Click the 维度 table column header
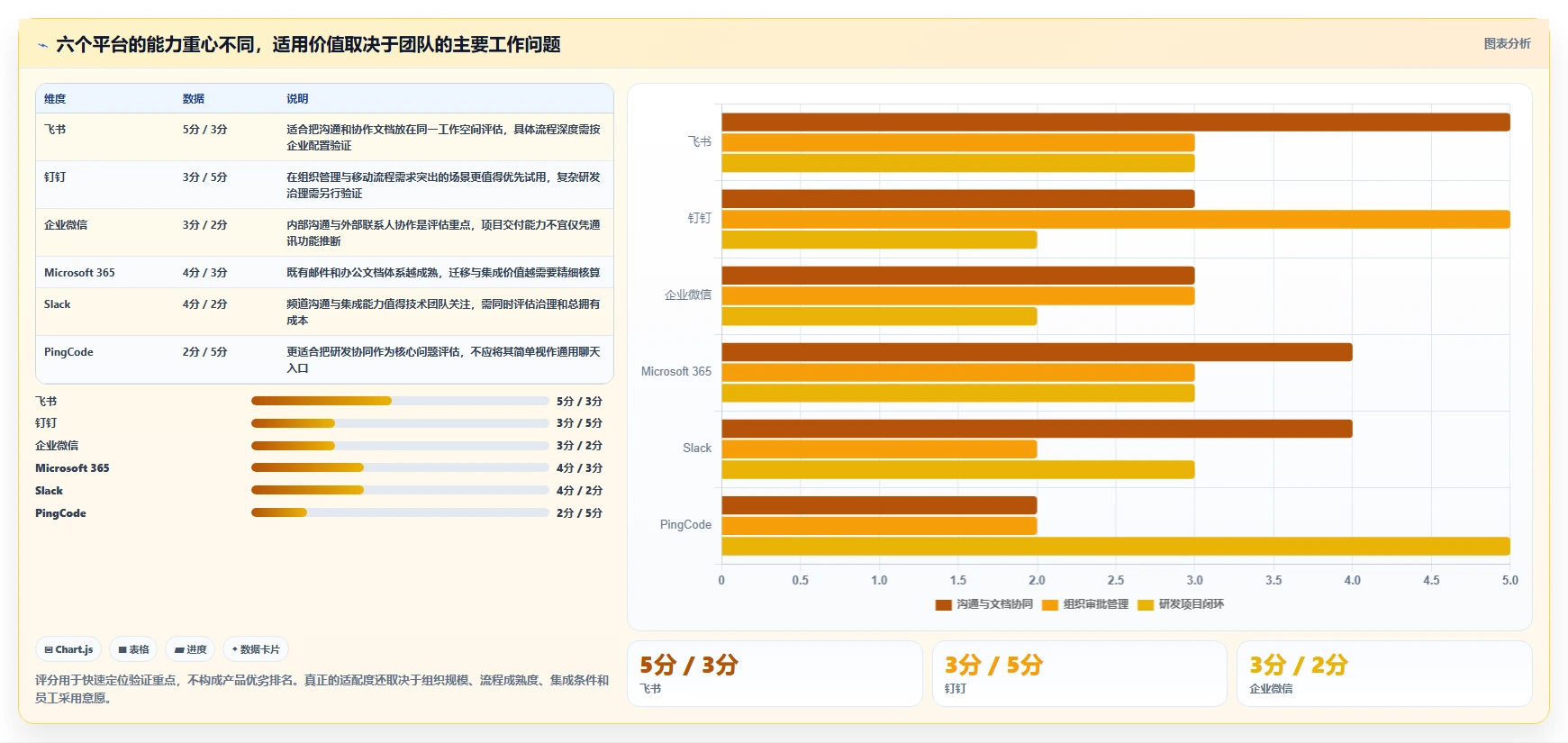The image size is (1568, 743). [x=55, y=99]
